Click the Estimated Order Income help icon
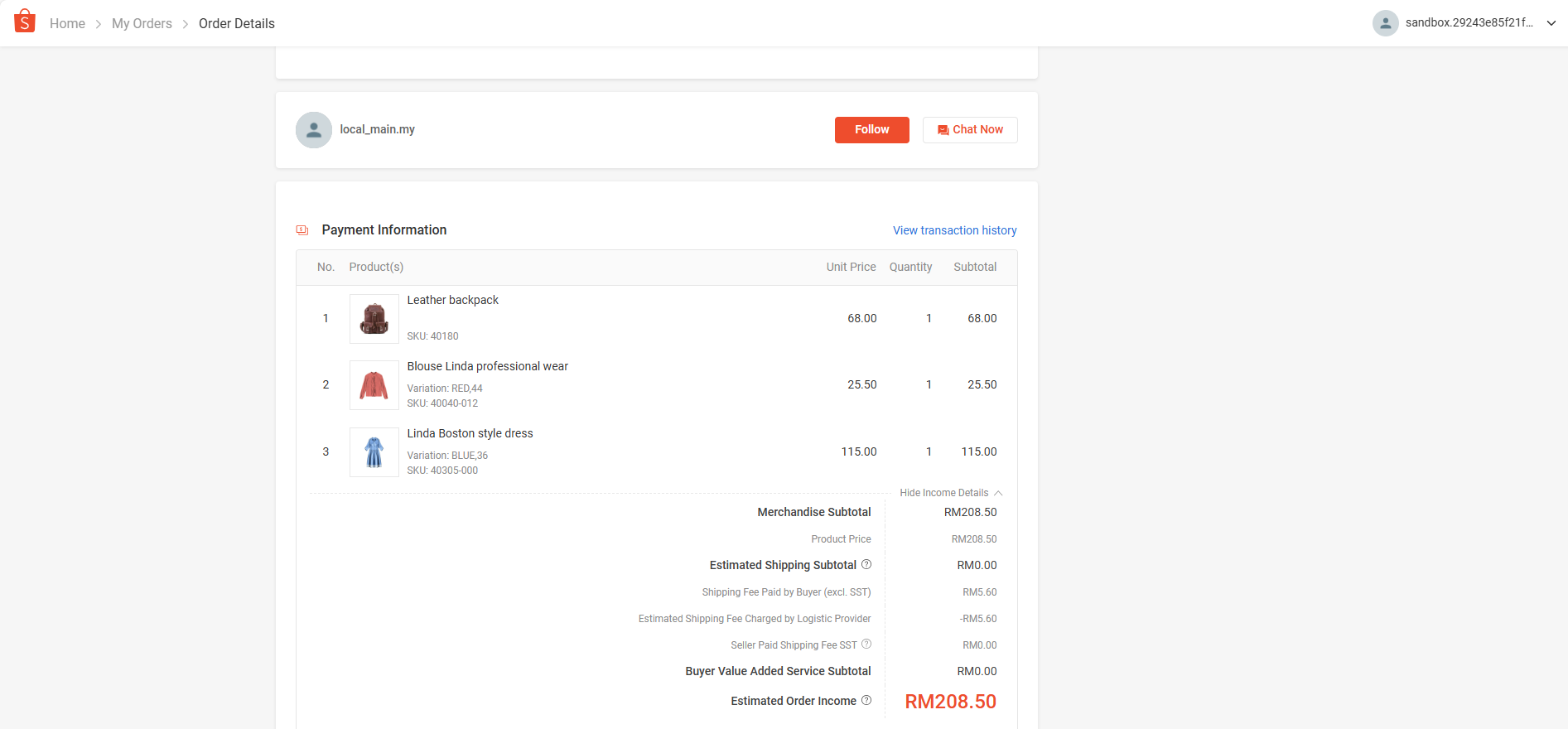 point(866,701)
